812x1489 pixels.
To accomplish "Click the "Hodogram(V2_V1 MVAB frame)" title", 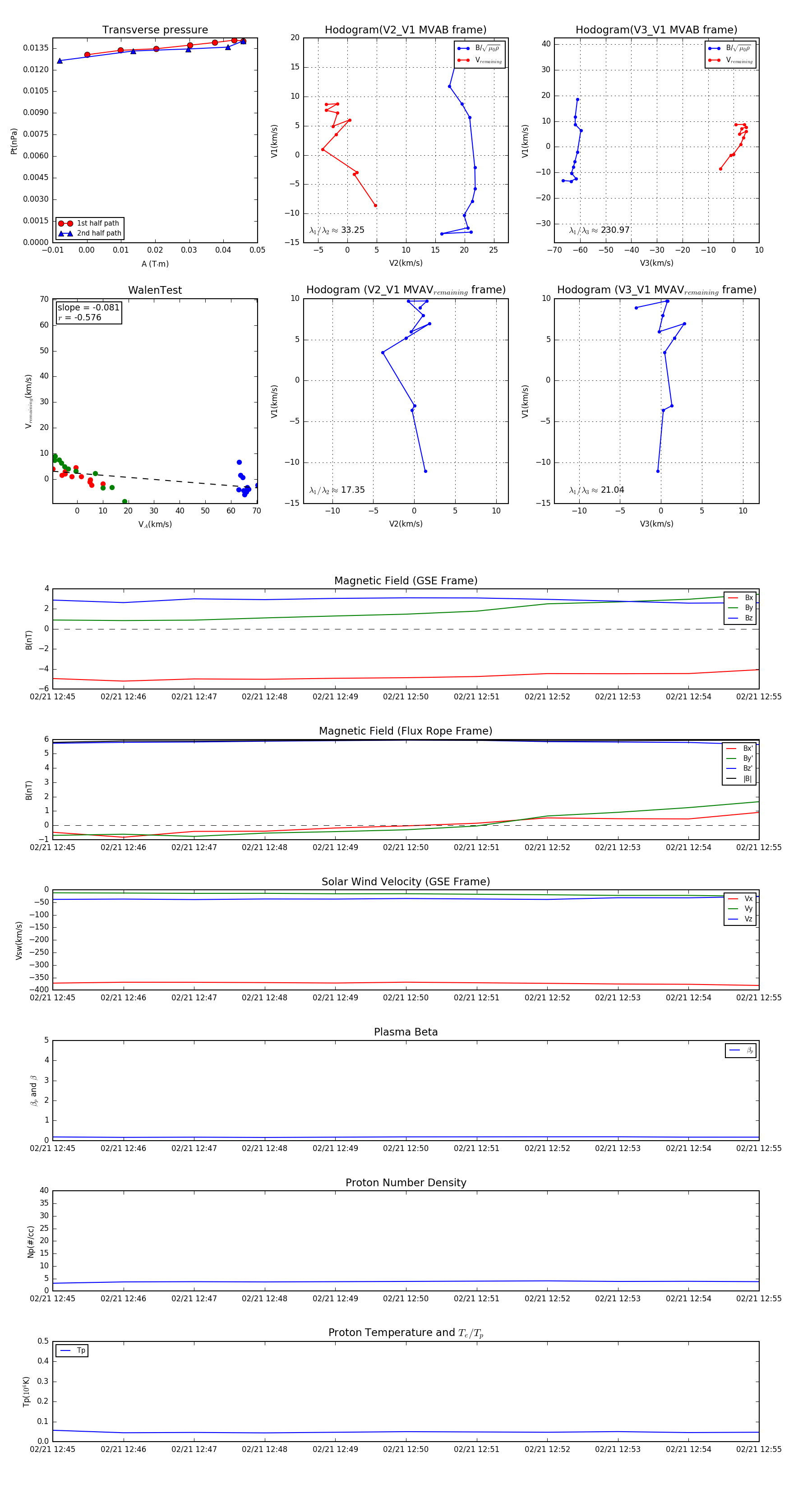I will click(406, 30).
